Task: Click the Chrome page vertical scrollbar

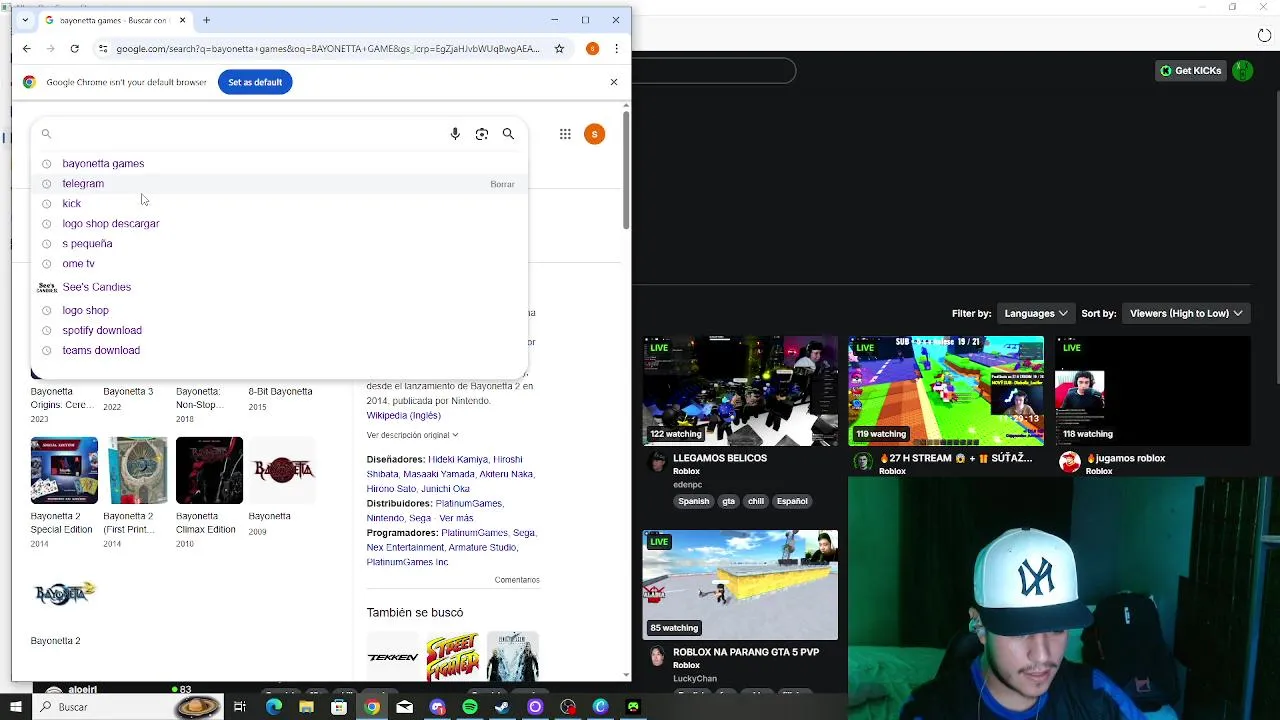Action: pos(626,170)
